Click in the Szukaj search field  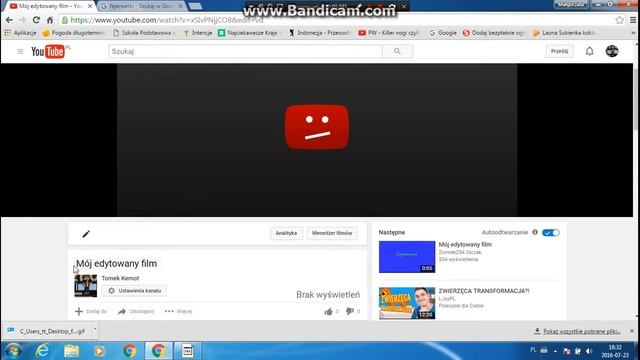click(x=245, y=51)
